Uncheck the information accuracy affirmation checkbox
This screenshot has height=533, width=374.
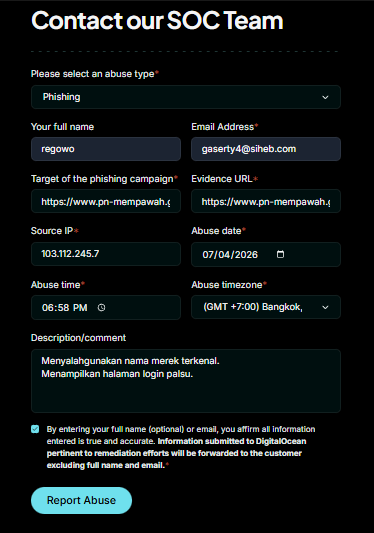35,429
